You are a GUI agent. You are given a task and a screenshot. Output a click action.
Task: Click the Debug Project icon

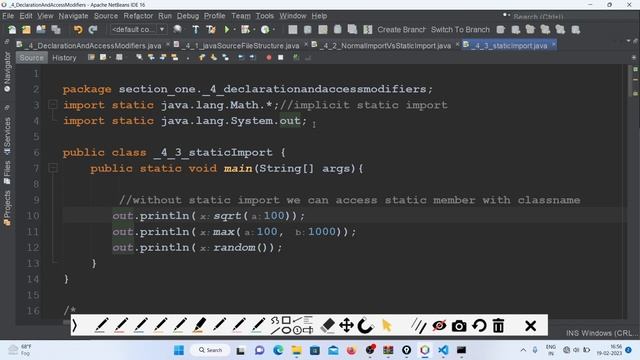tap(245, 29)
